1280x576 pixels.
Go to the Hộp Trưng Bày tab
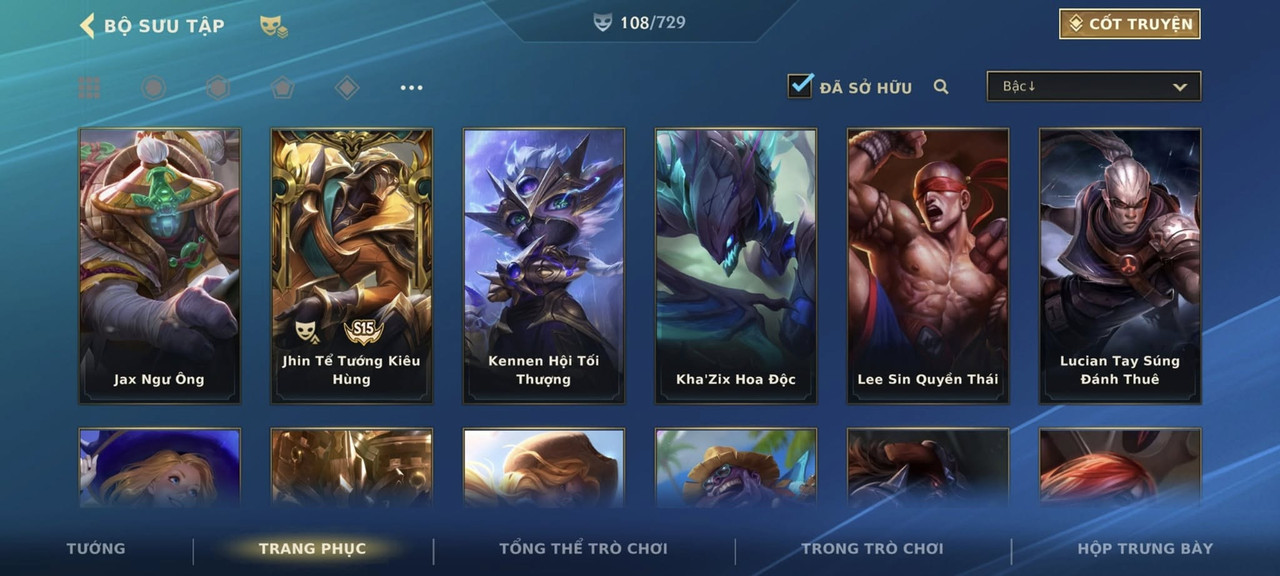tap(1145, 548)
